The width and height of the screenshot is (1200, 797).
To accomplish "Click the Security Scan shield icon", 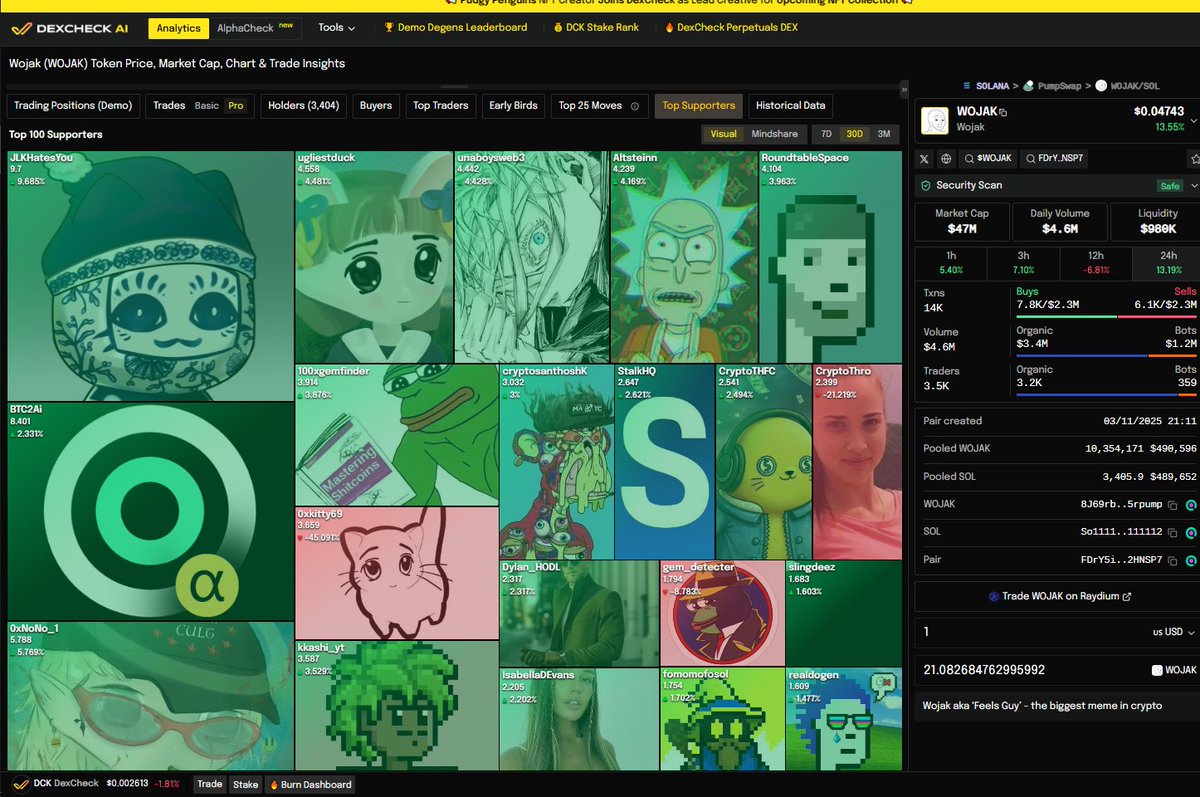I will (927, 185).
